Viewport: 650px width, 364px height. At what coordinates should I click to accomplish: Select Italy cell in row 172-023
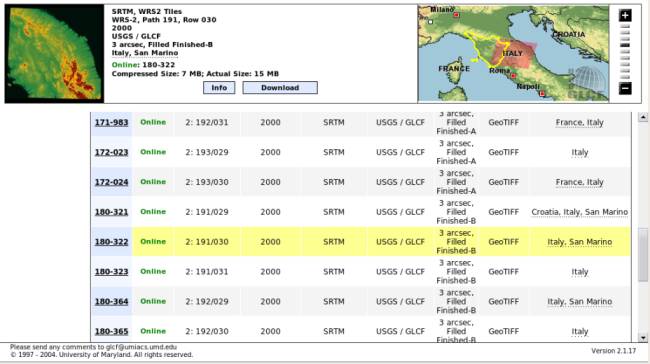580,152
